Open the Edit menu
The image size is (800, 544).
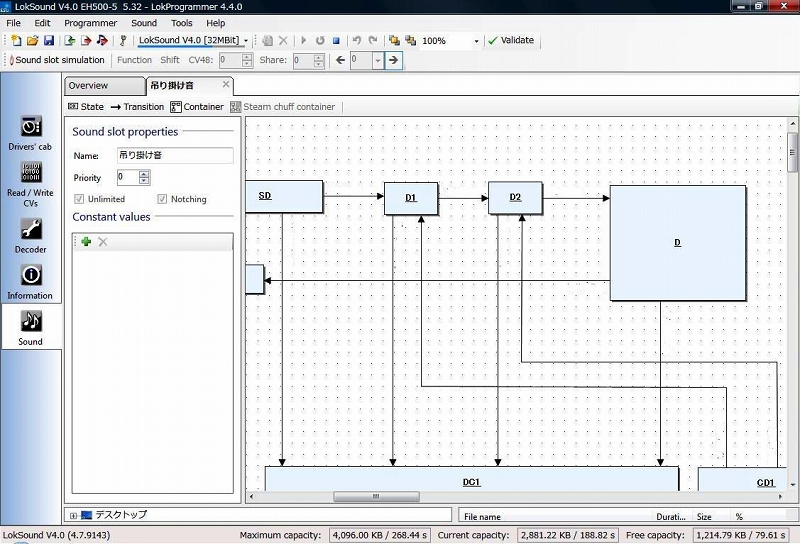[42, 23]
